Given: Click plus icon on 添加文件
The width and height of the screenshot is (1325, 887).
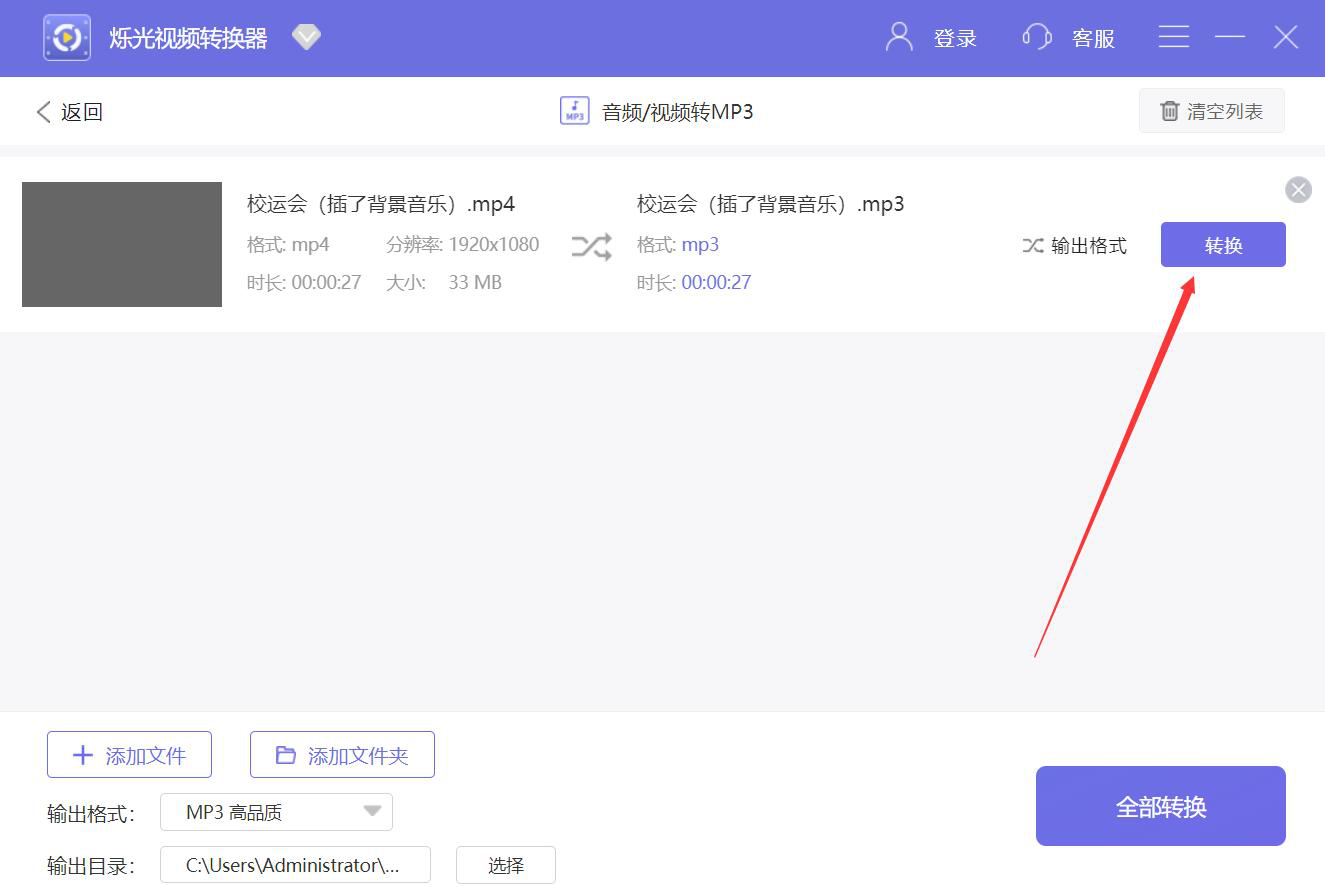Looking at the screenshot, I should [83, 755].
